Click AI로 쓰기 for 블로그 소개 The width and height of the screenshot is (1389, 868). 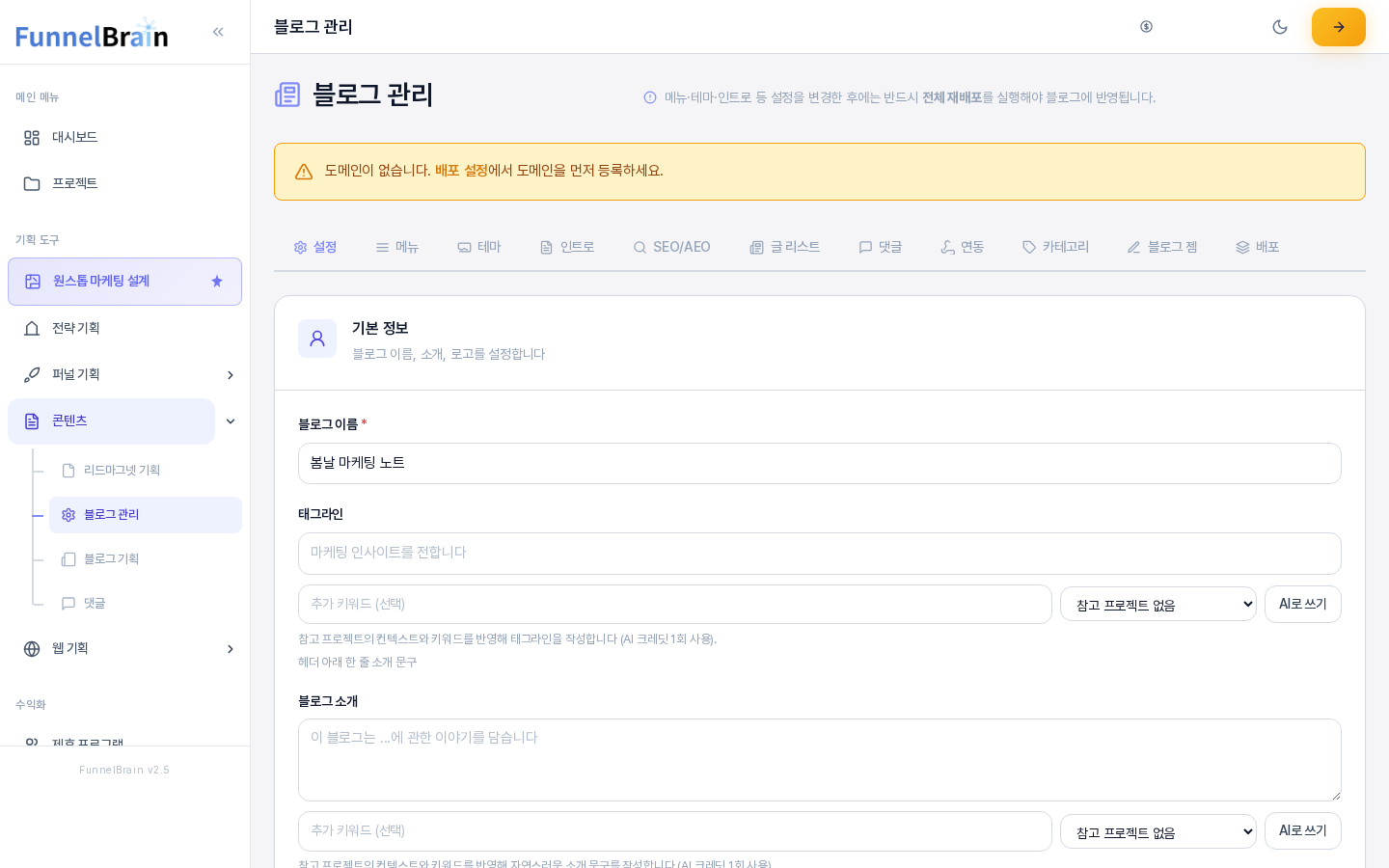(1303, 831)
